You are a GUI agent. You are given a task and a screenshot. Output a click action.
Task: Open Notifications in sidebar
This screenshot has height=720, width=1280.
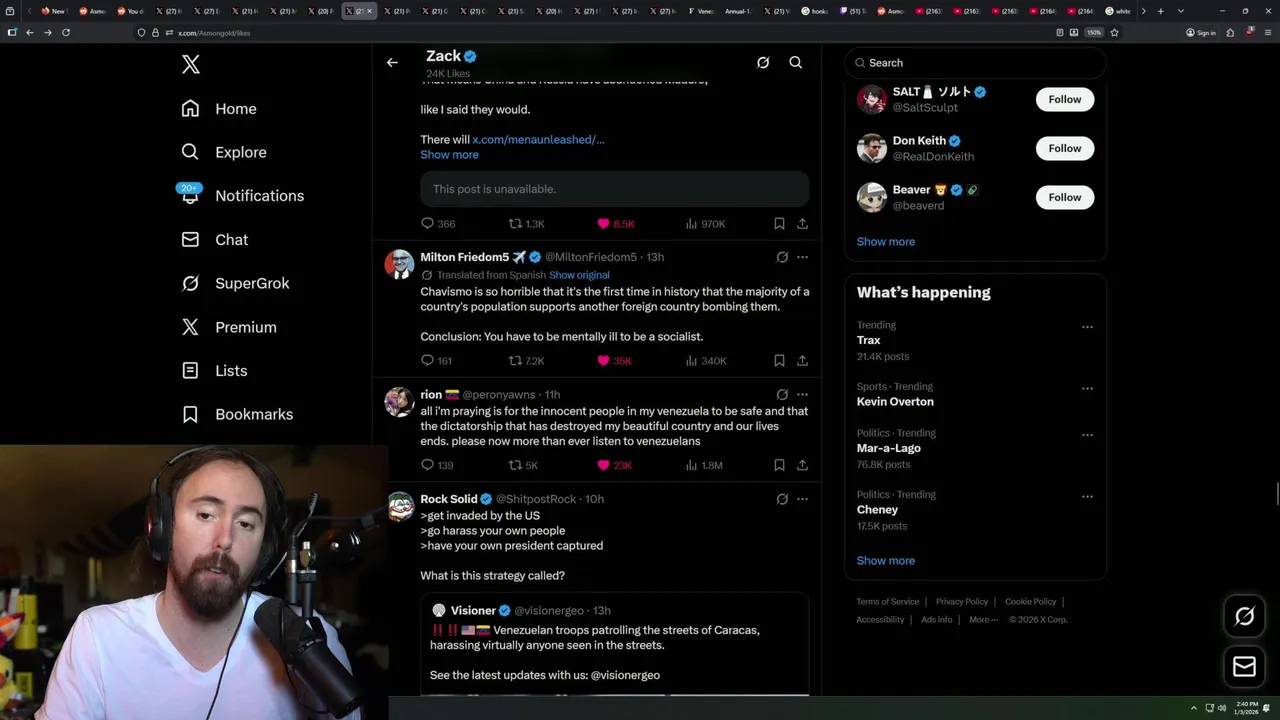[x=242, y=196]
